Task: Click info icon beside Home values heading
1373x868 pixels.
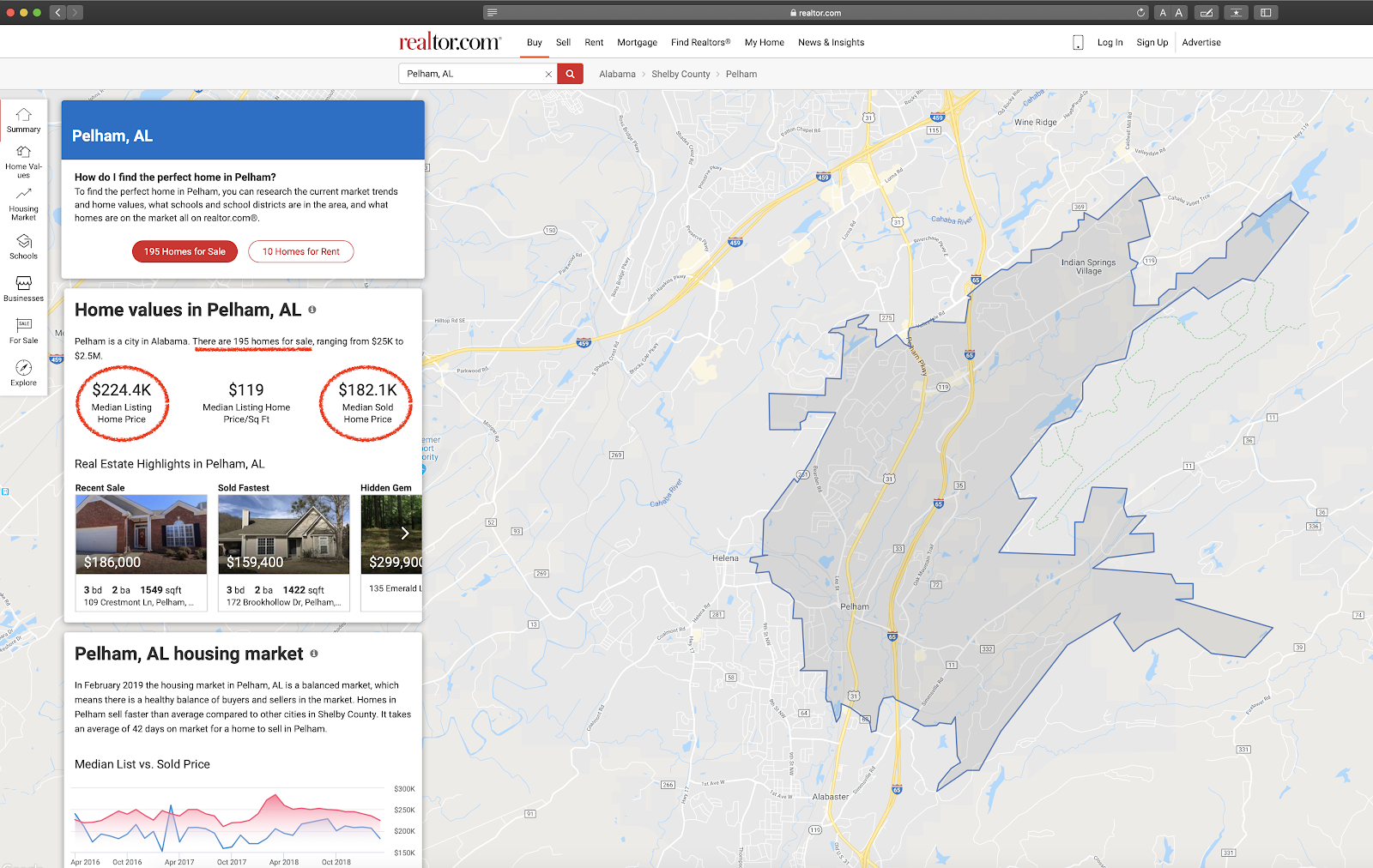Action: coord(312,310)
